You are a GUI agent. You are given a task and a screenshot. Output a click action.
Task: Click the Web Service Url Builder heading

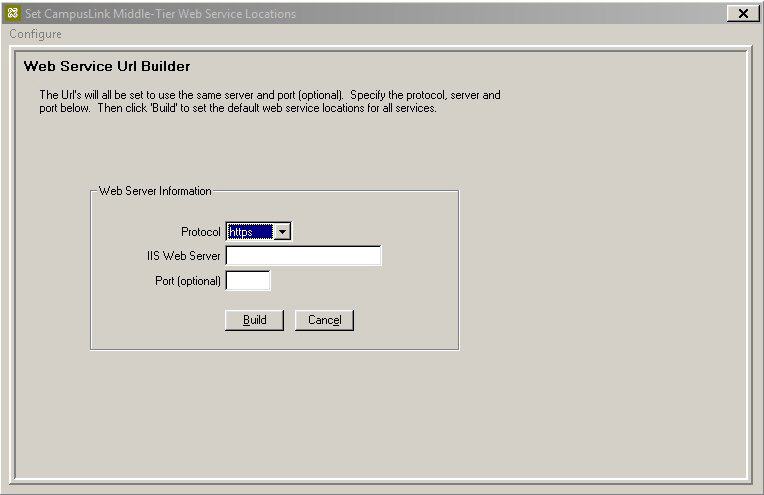click(x=107, y=66)
